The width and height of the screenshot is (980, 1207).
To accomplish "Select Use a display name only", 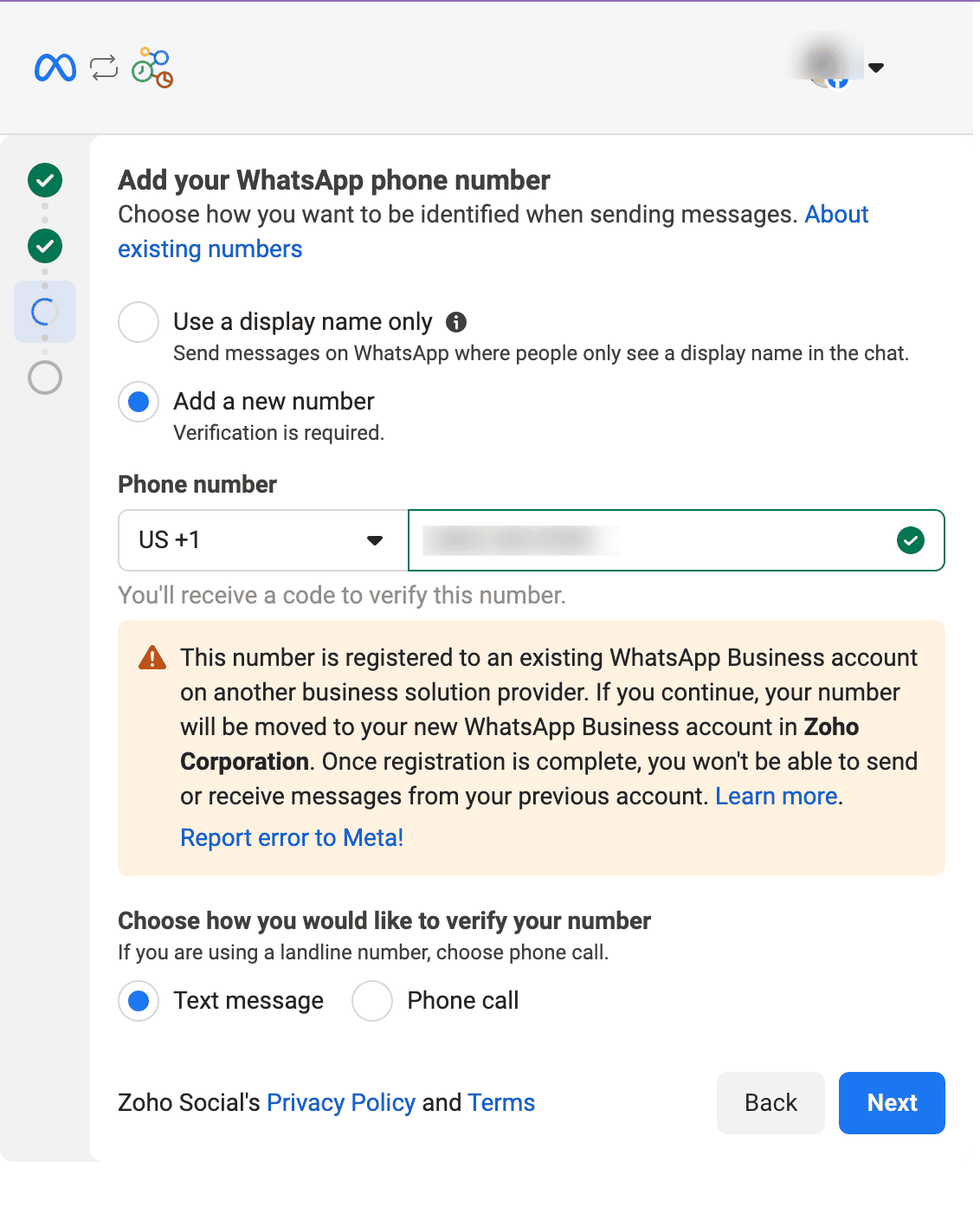I will point(139,322).
